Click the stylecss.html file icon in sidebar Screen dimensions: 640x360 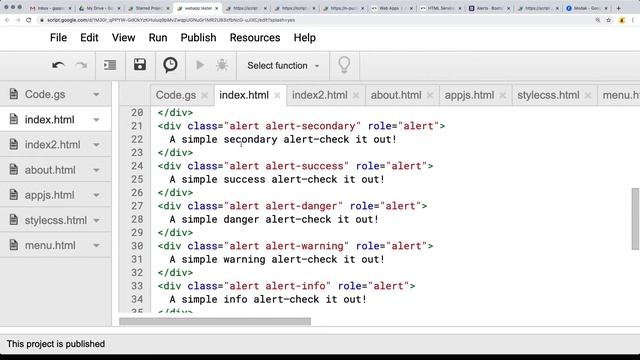click(x=14, y=220)
